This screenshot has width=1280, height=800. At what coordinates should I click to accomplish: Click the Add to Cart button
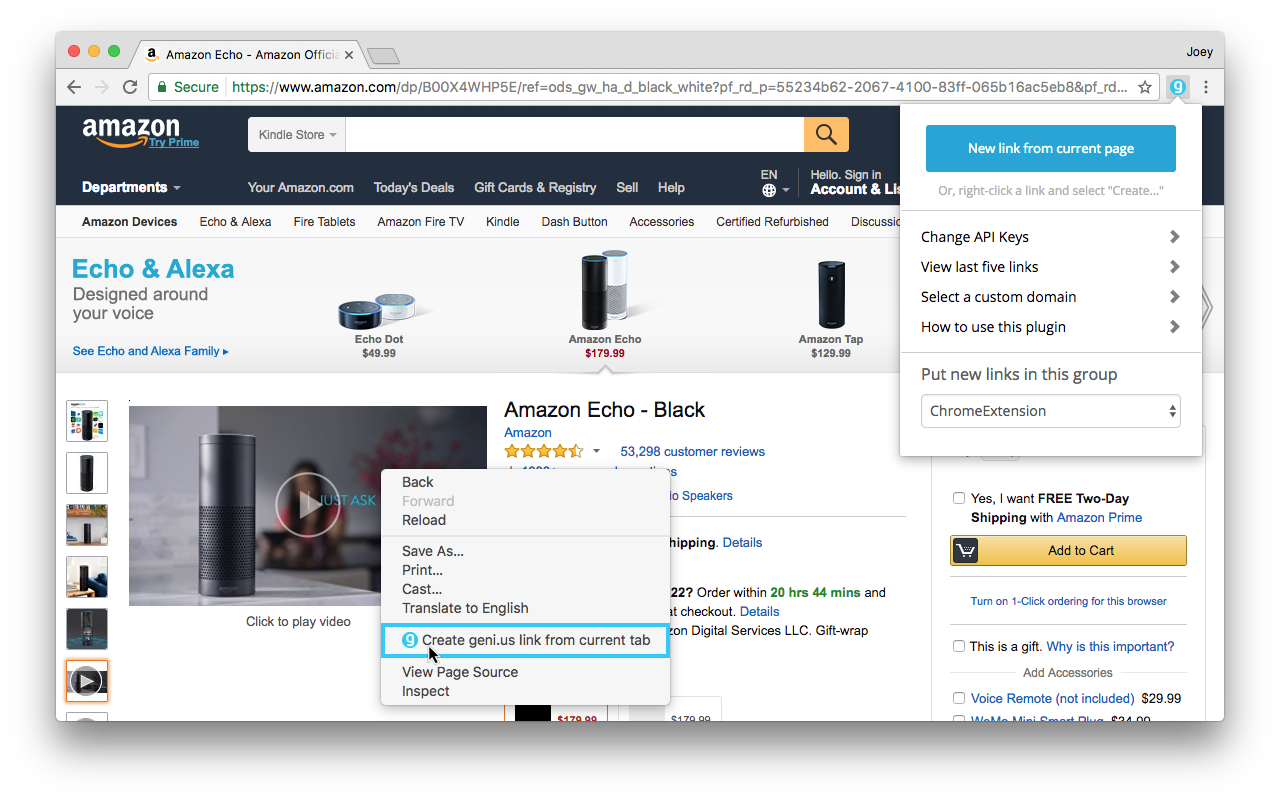click(1068, 550)
